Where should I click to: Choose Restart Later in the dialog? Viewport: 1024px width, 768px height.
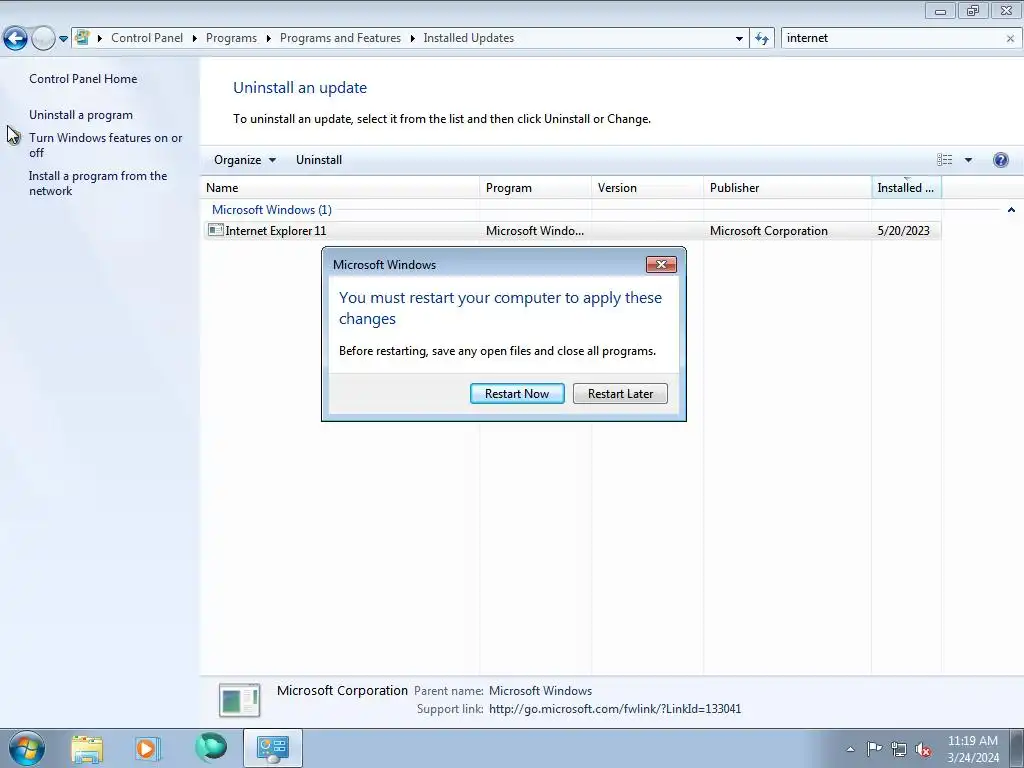620,393
